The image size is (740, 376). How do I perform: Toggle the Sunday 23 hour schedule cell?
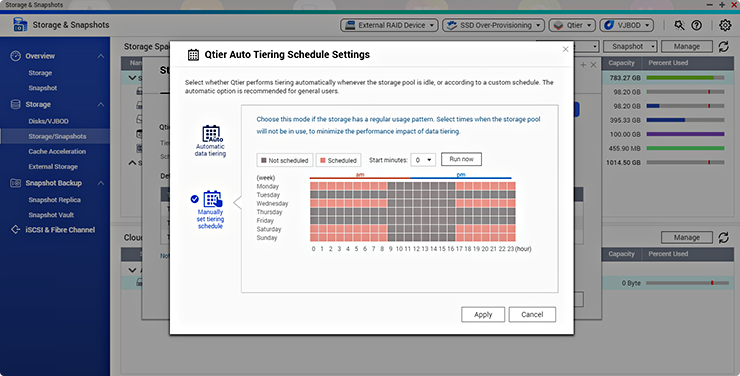[x=511, y=238]
